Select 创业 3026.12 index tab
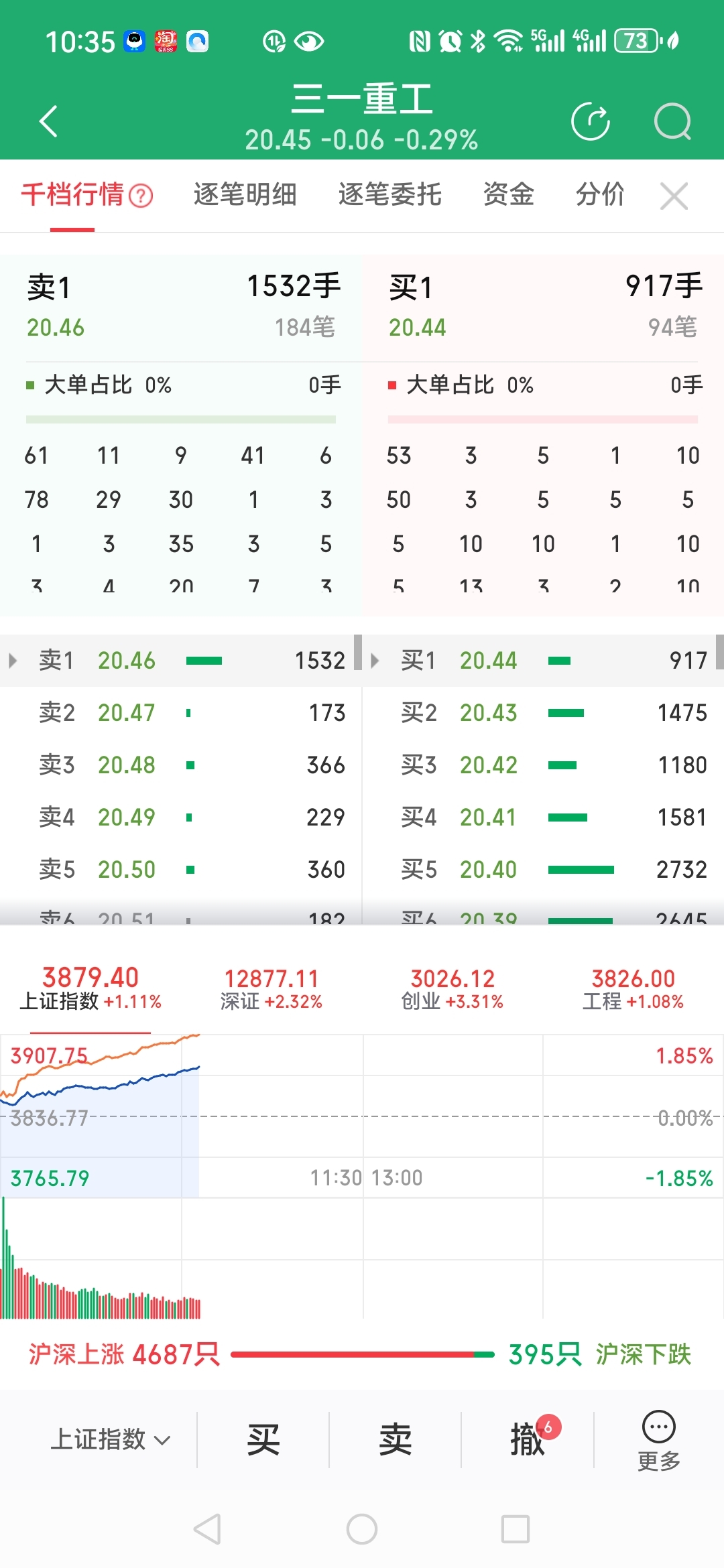The image size is (724, 1568). coord(452,988)
